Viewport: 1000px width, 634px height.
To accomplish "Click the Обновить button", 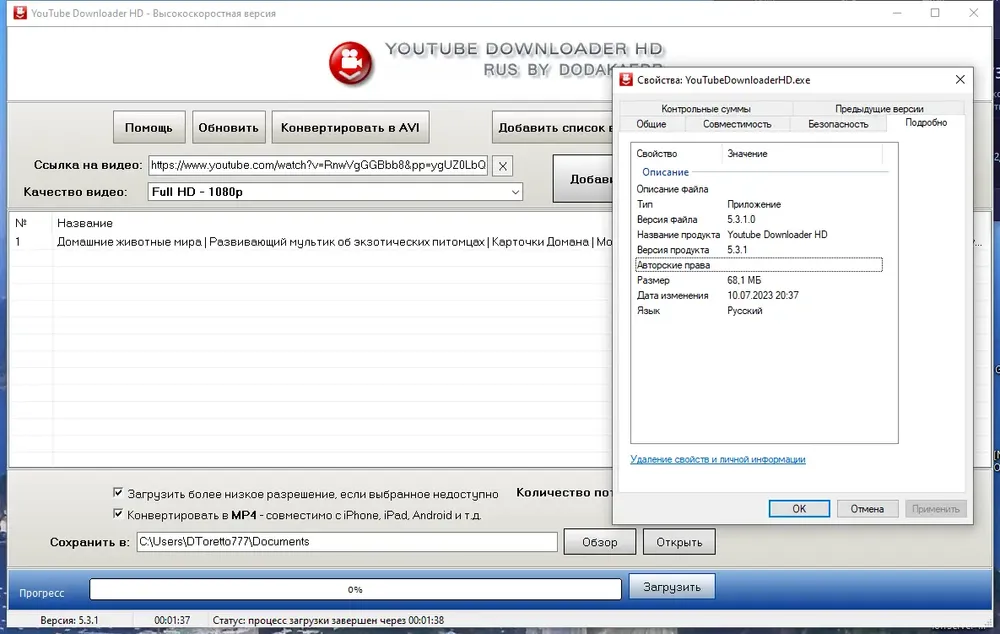I will tap(228, 128).
